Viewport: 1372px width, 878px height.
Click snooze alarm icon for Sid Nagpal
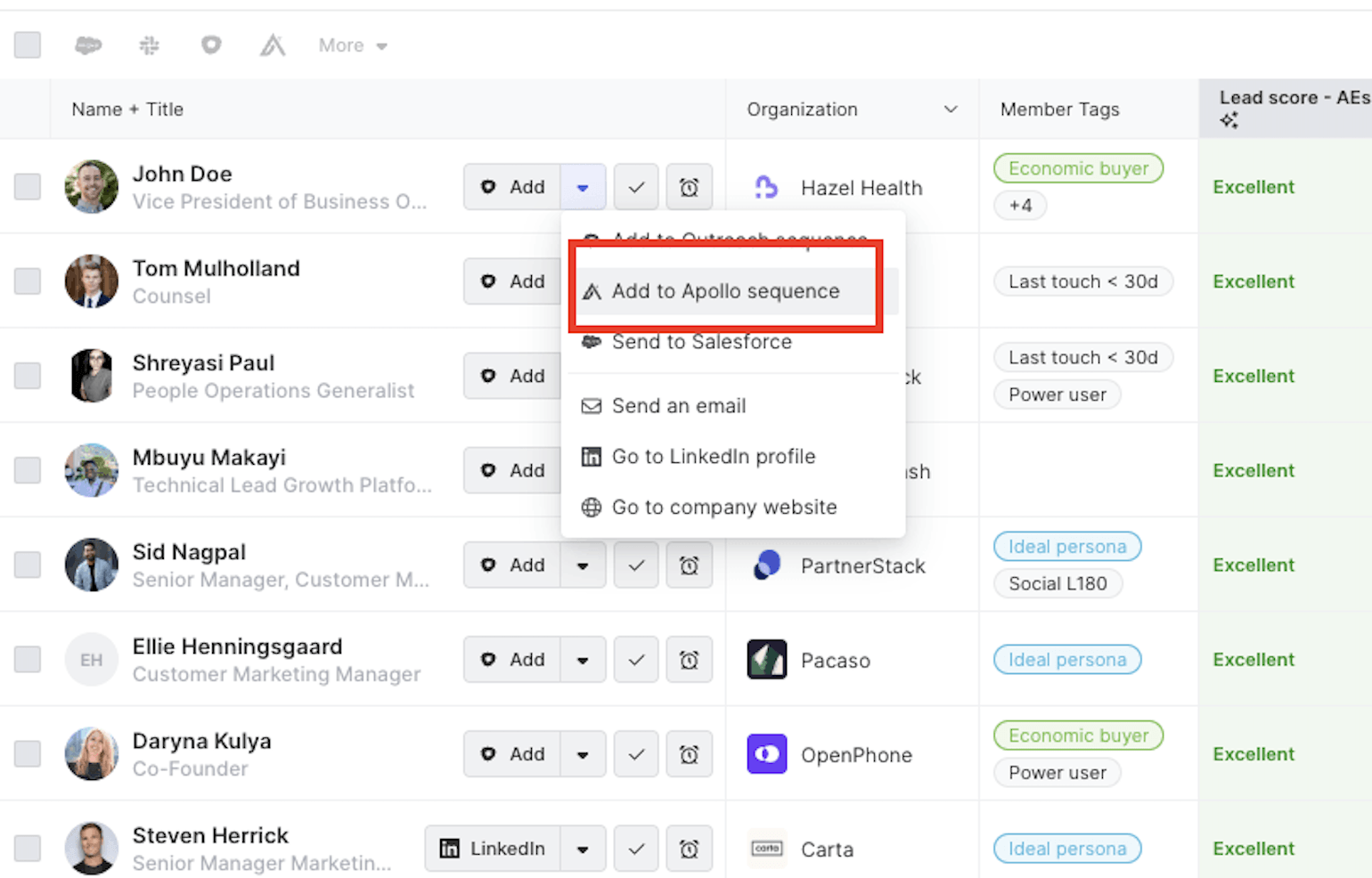[x=690, y=565]
